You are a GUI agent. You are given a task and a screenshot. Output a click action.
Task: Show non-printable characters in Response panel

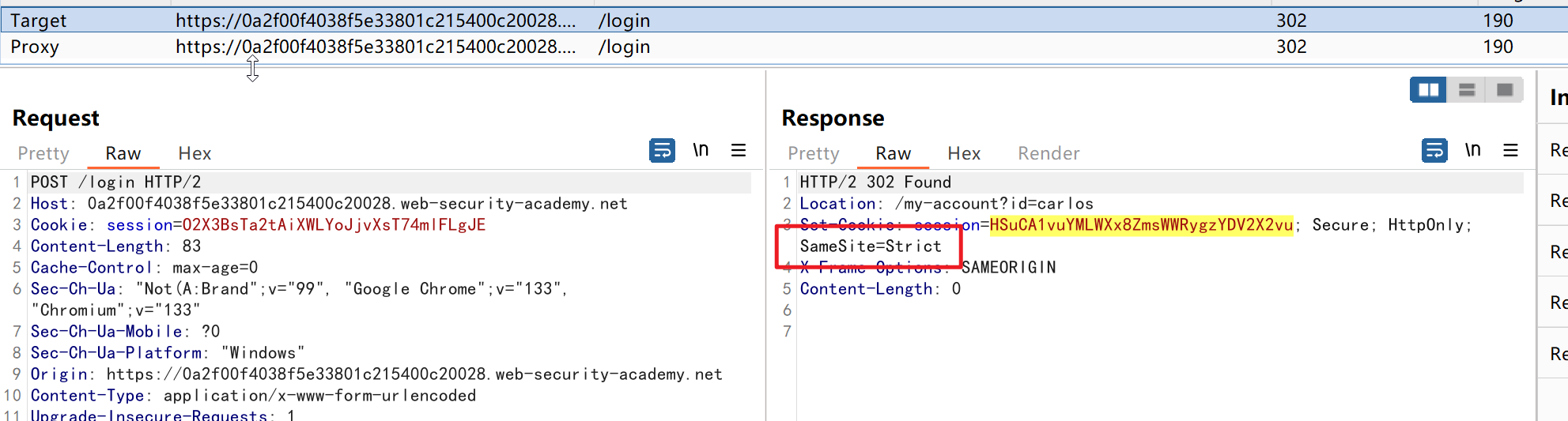point(1472,150)
